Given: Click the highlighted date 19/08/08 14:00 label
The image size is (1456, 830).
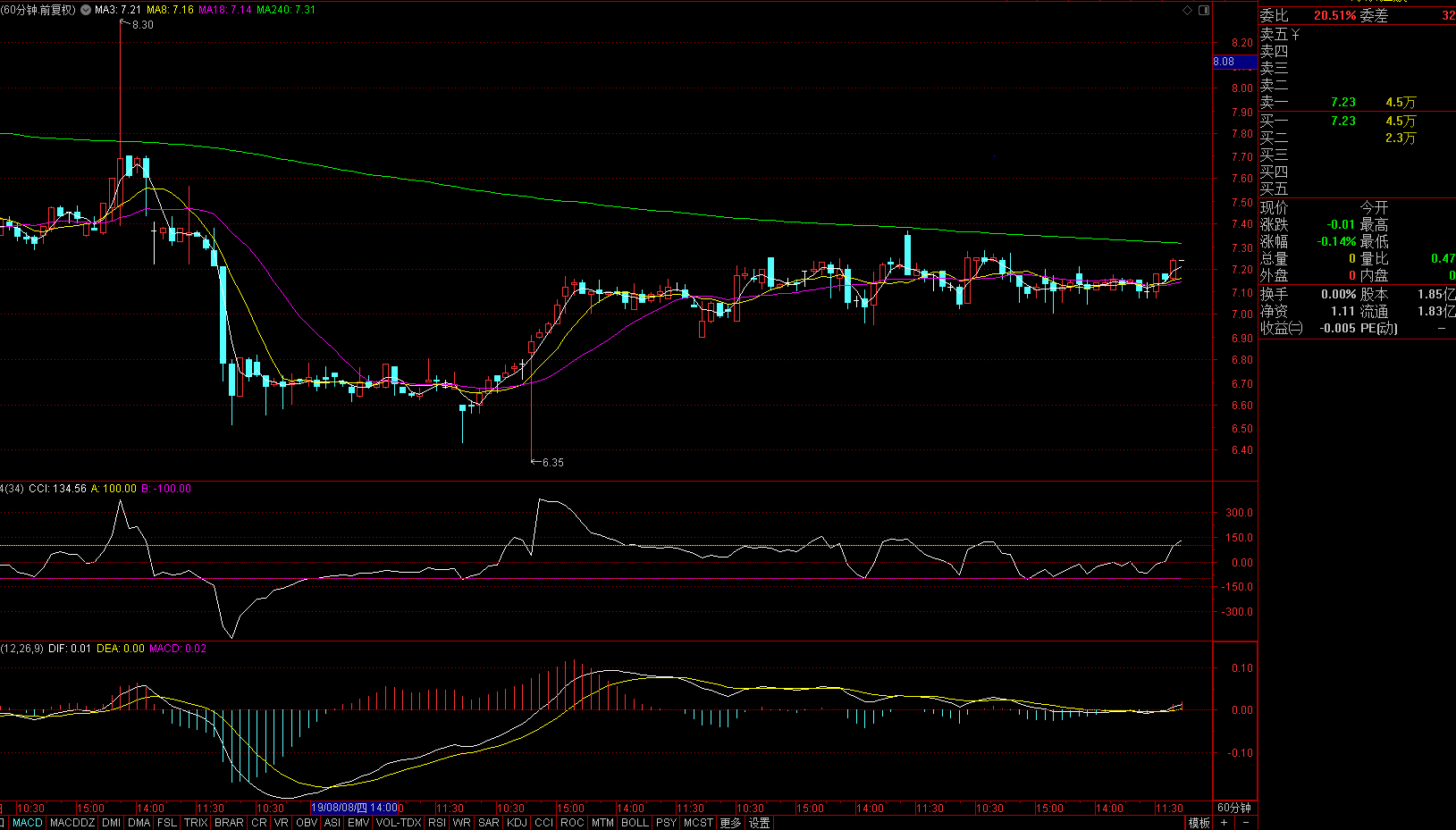Looking at the screenshot, I should [x=355, y=808].
